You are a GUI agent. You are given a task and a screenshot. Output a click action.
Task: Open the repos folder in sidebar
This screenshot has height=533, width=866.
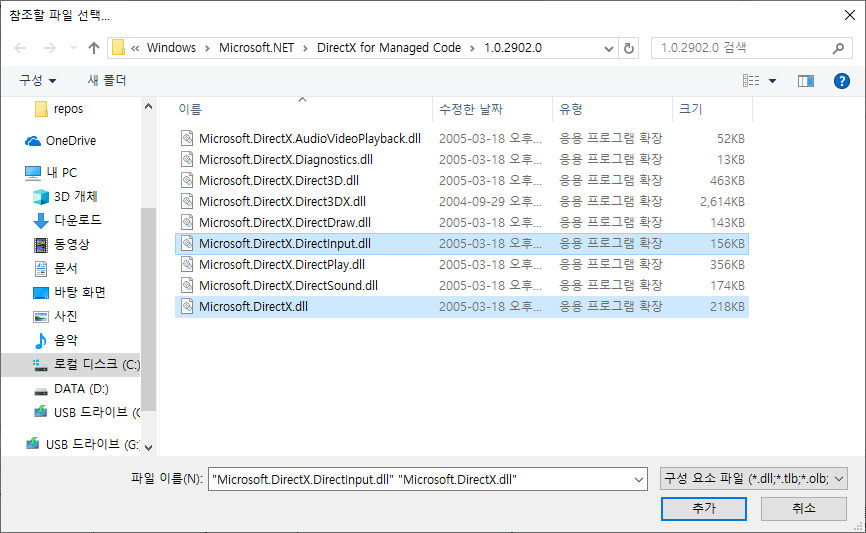pyautogui.click(x=60, y=109)
